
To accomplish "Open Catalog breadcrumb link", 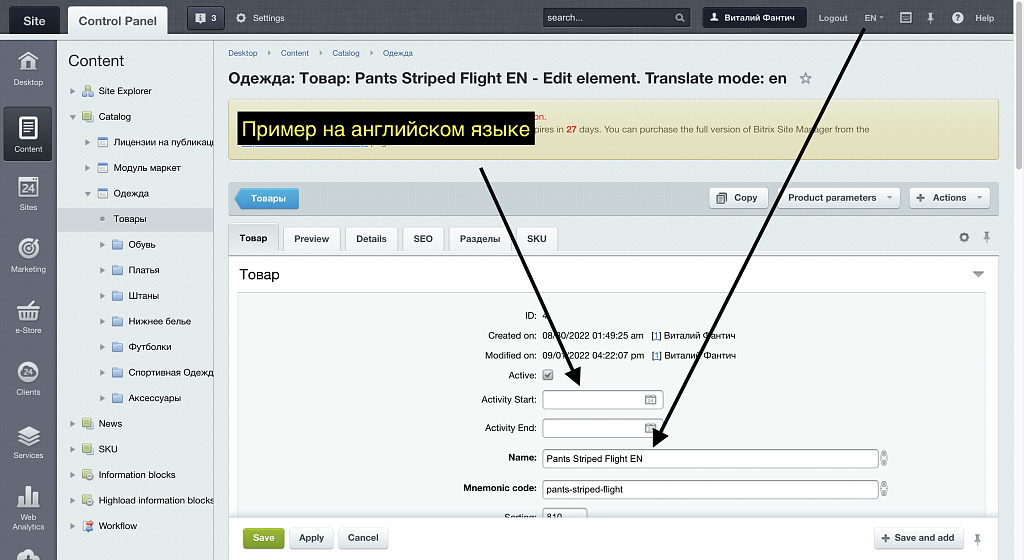I will (345, 54).
